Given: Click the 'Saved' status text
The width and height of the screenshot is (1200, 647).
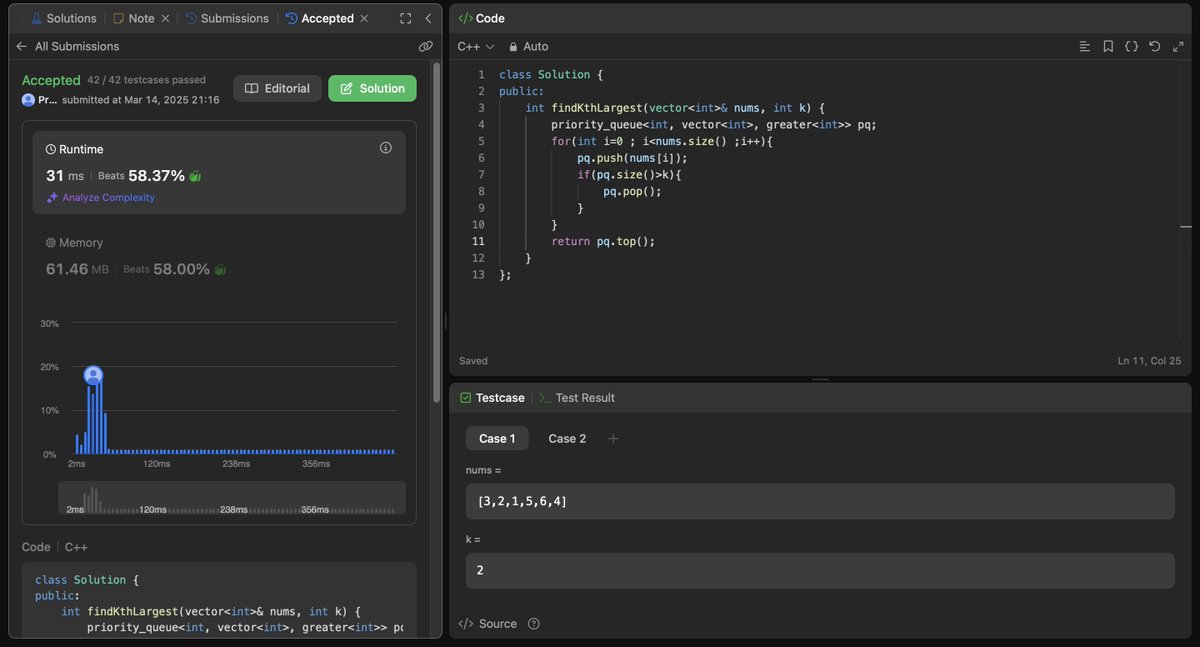Looking at the screenshot, I should pyautogui.click(x=473, y=360).
